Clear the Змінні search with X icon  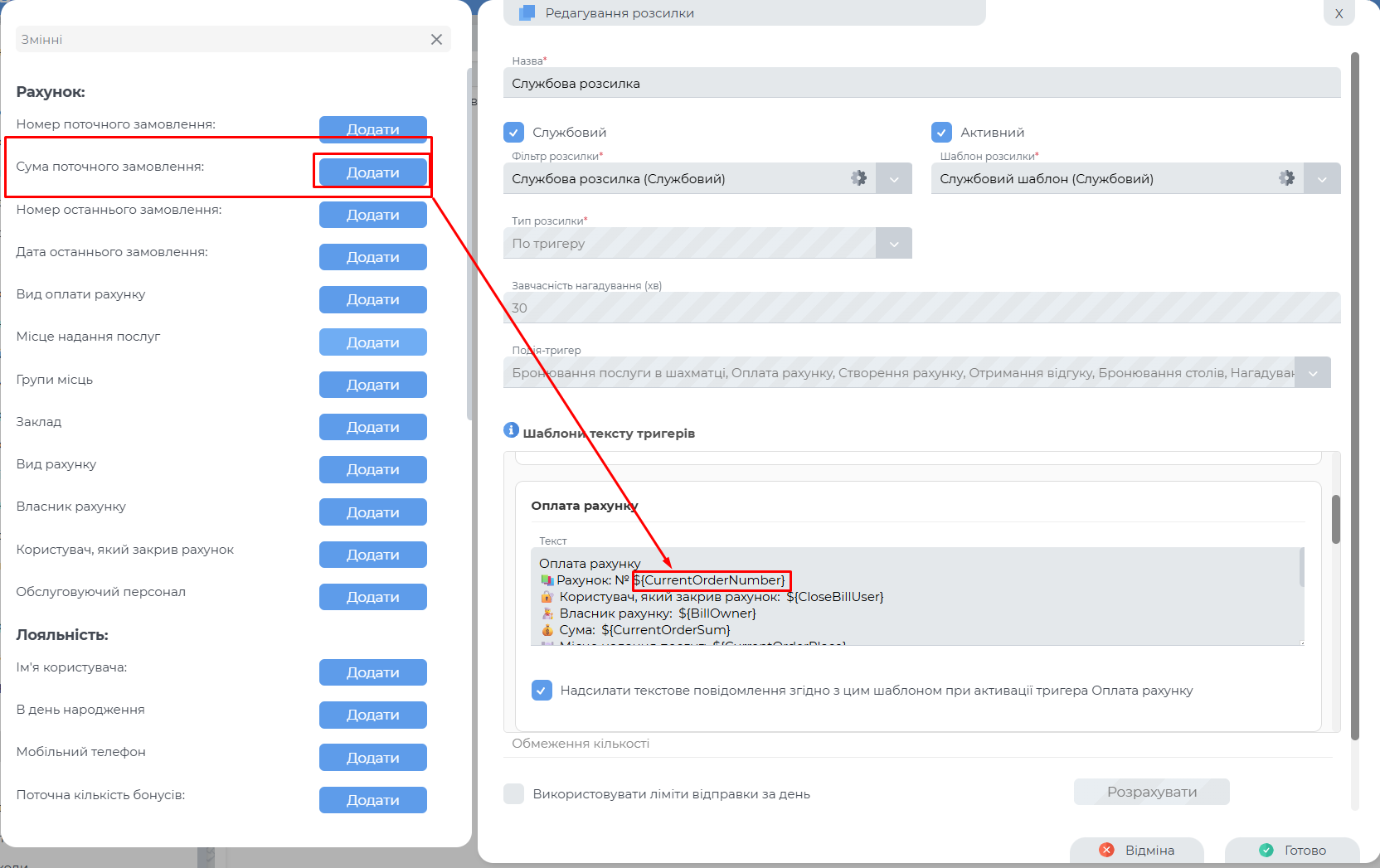pyautogui.click(x=436, y=40)
